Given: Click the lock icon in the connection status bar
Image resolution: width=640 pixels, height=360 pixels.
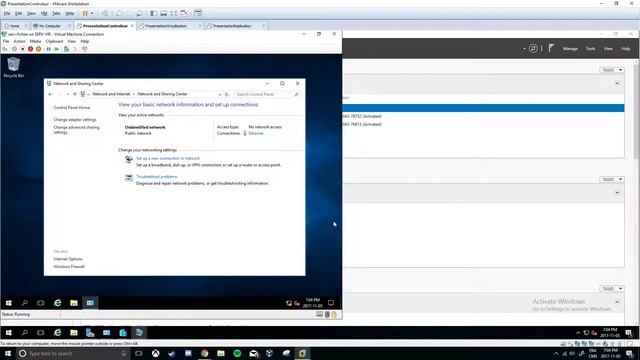Looking at the screenshot, I should click(x=334, y=314).
